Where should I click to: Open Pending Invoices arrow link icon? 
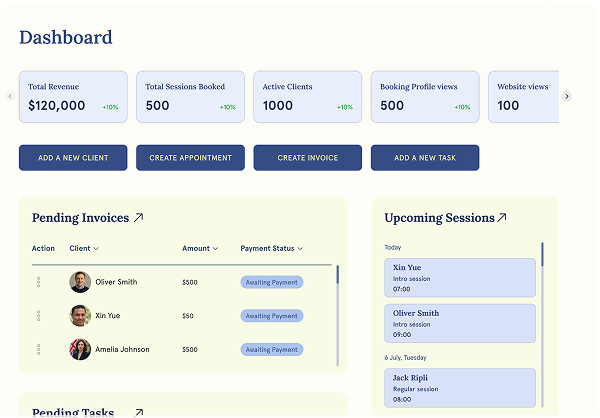click(139, 217)
